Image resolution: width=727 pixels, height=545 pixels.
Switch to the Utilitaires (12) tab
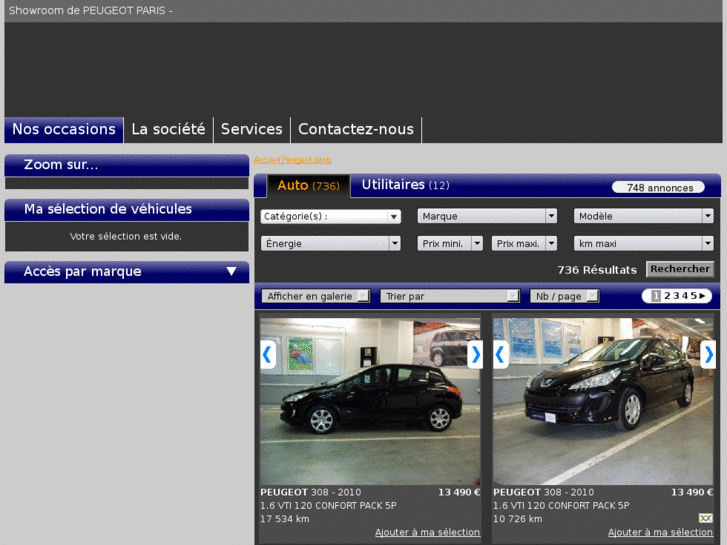pos(405,185)
